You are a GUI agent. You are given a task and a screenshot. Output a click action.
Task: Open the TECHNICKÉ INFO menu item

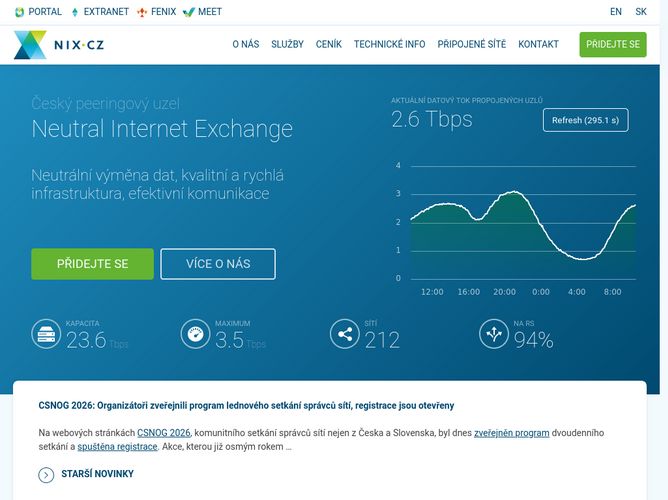click(x=389, y=44)
